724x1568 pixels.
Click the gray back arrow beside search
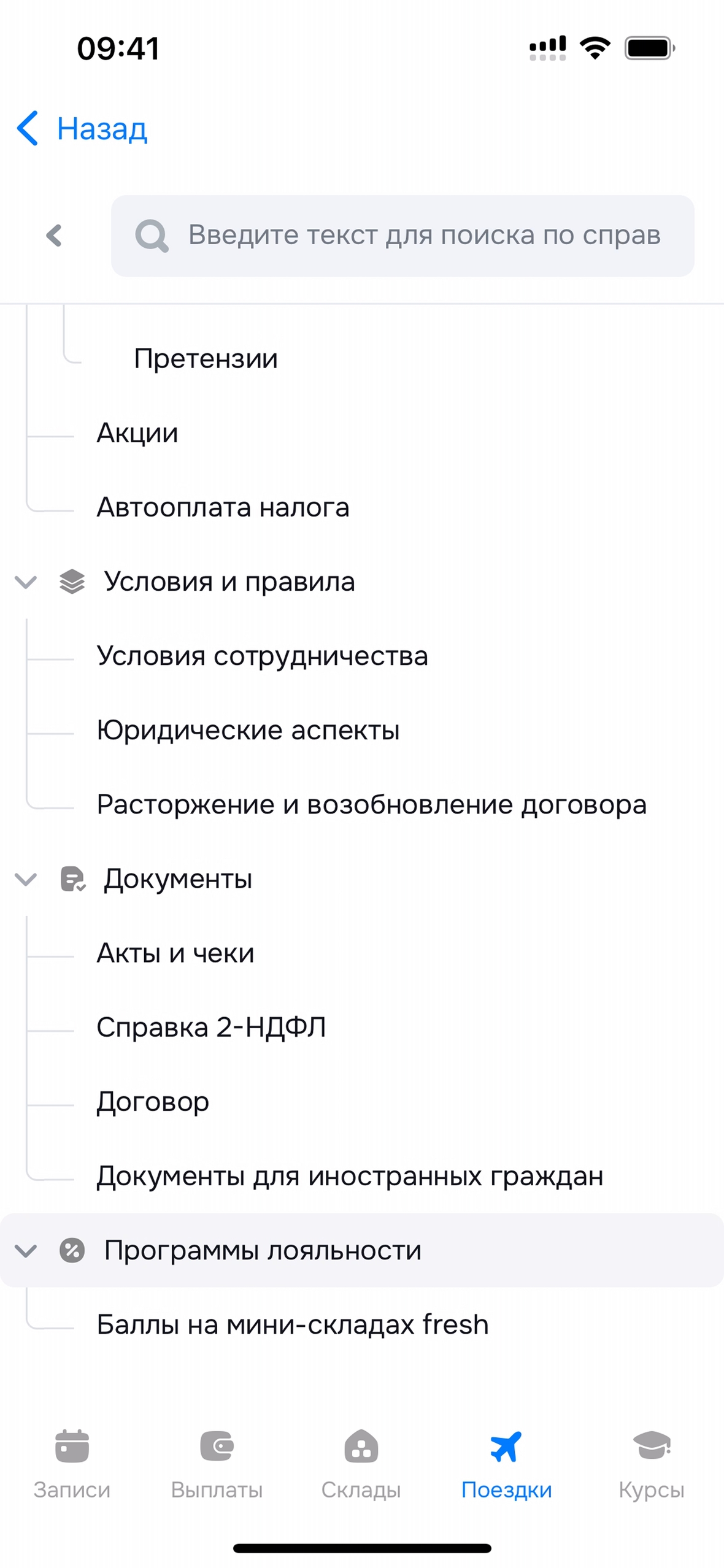(54, 236)
